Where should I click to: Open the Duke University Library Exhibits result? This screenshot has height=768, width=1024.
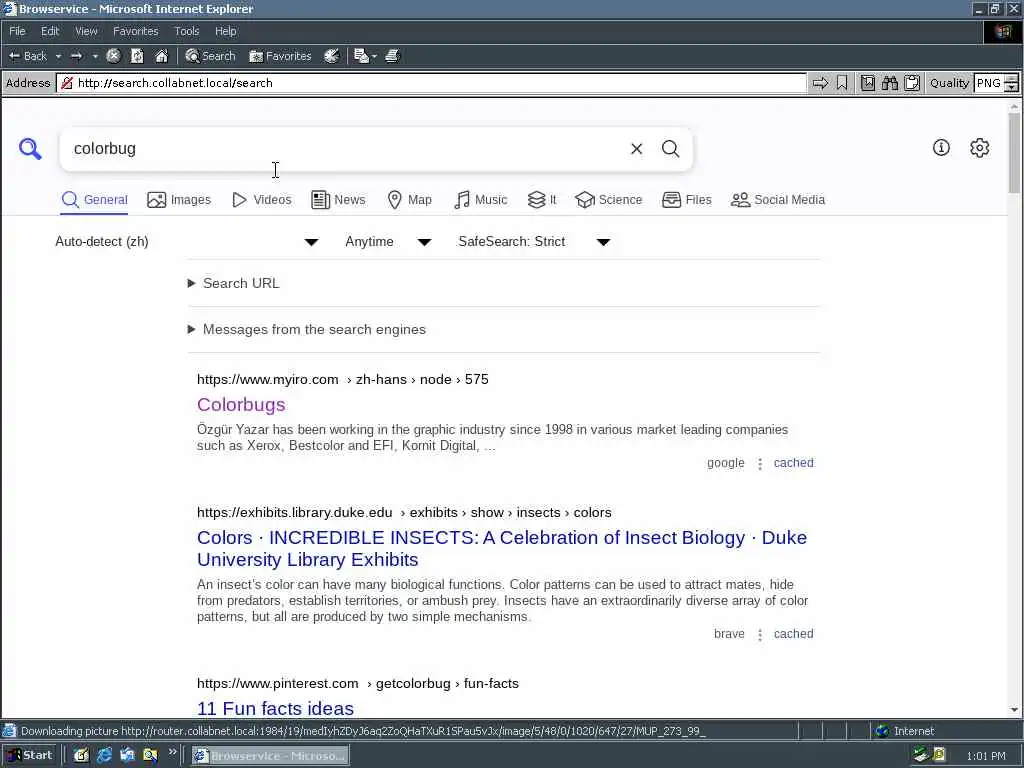point(502,549)
